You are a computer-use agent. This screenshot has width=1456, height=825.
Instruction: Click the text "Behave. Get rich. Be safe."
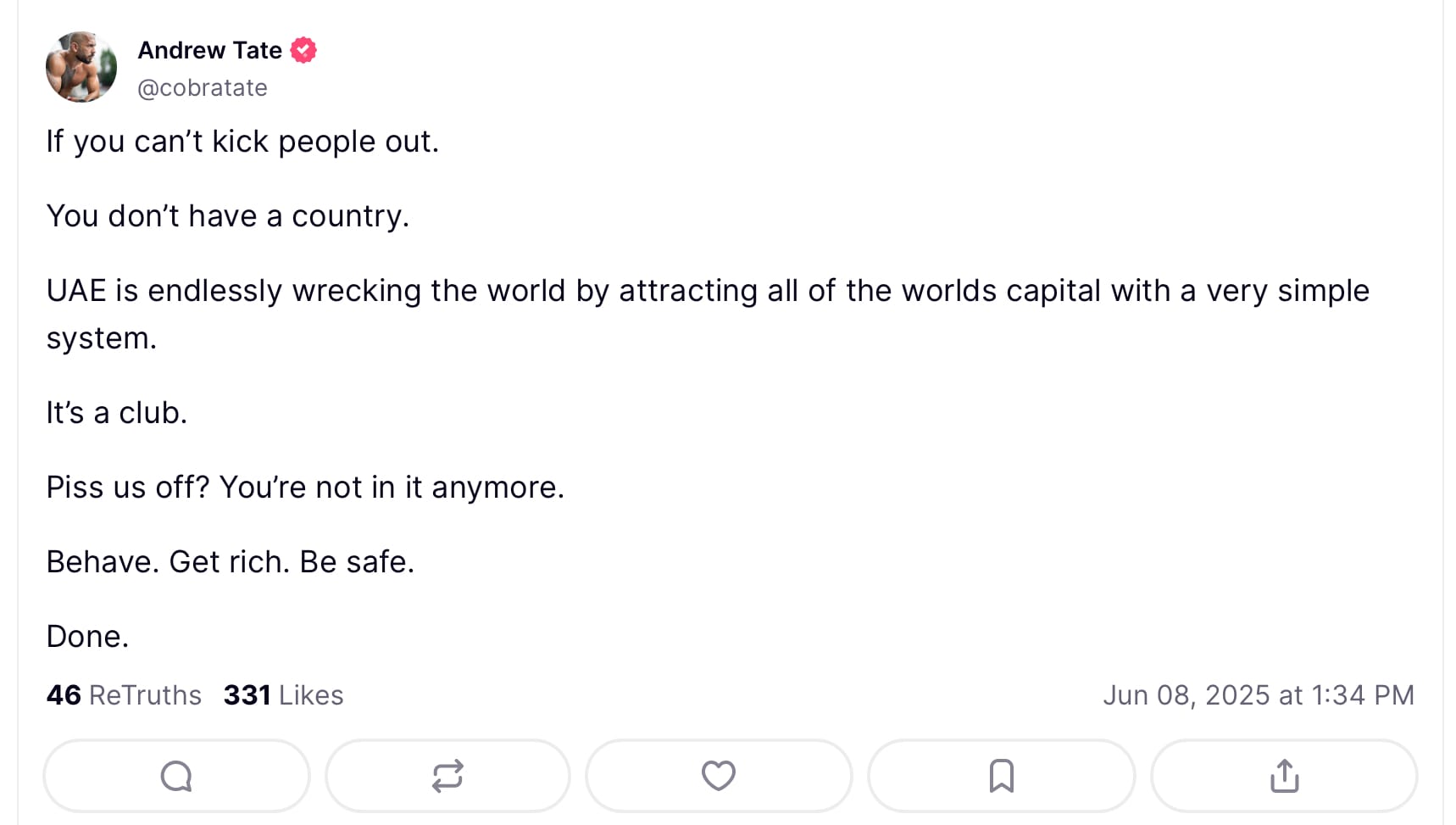point(231,562)
